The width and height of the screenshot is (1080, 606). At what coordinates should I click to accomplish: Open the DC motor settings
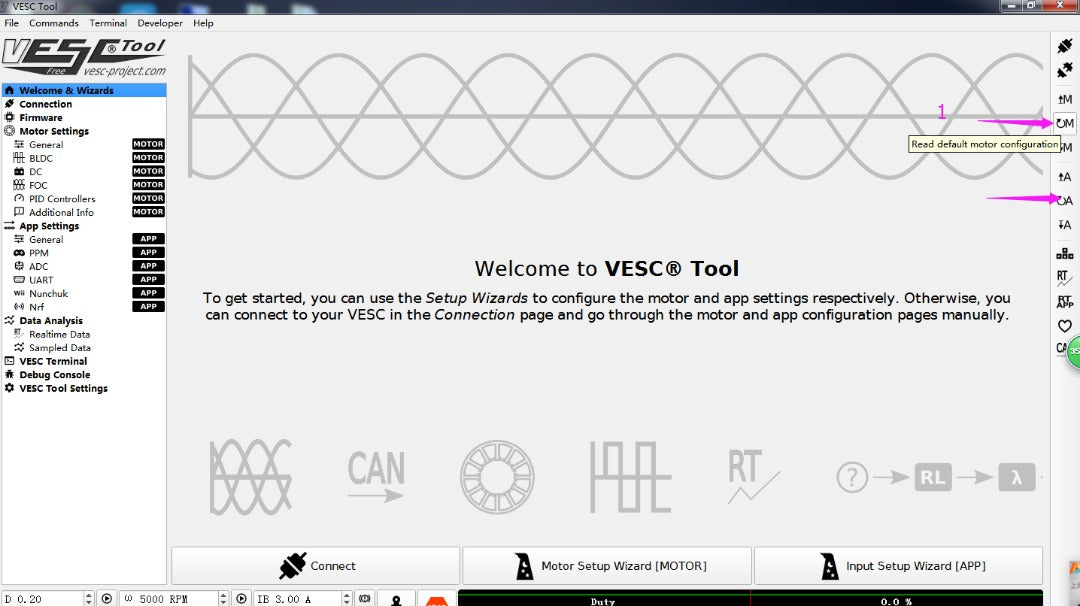pos(84,171)
